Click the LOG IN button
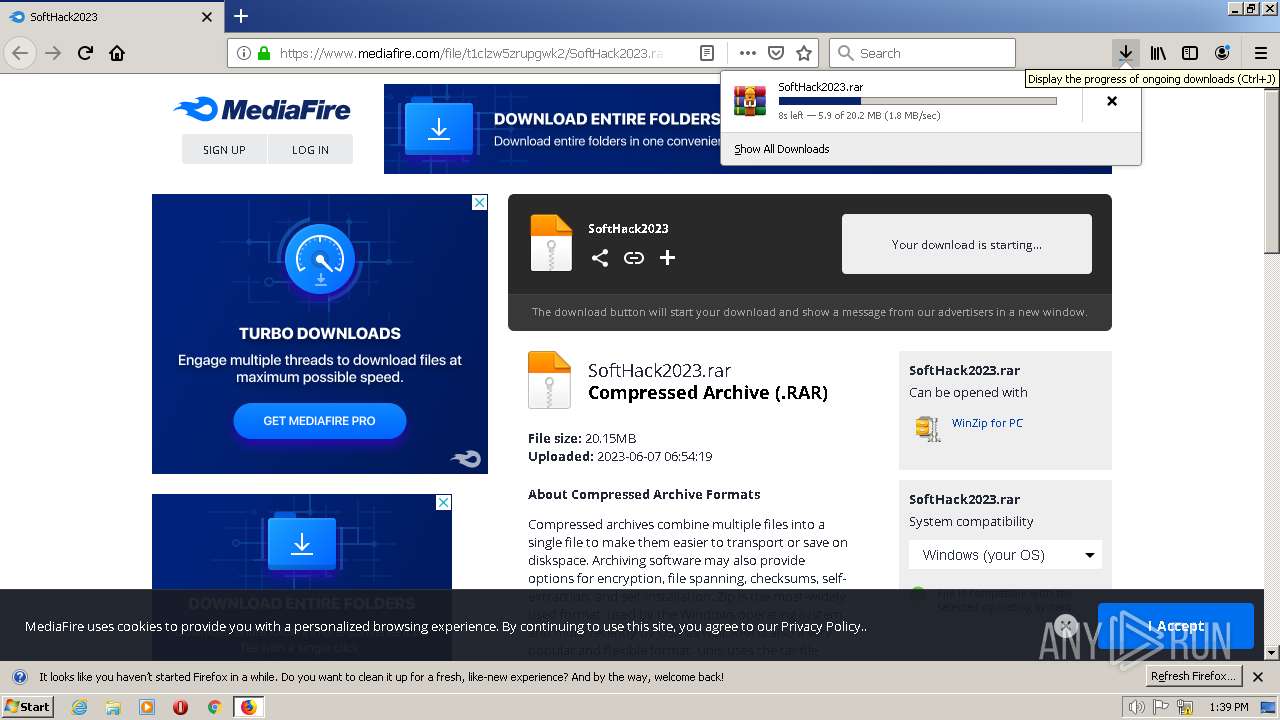This screenshot has width=1280, height=720. click(x=310, y=149)
